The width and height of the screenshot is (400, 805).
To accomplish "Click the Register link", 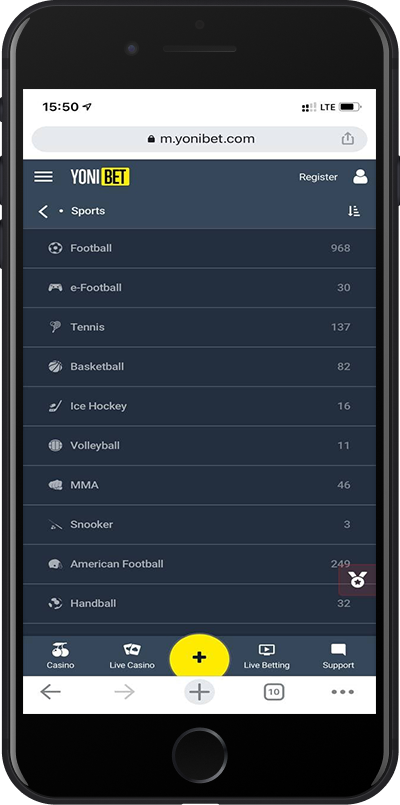I will tap(318, 177).
